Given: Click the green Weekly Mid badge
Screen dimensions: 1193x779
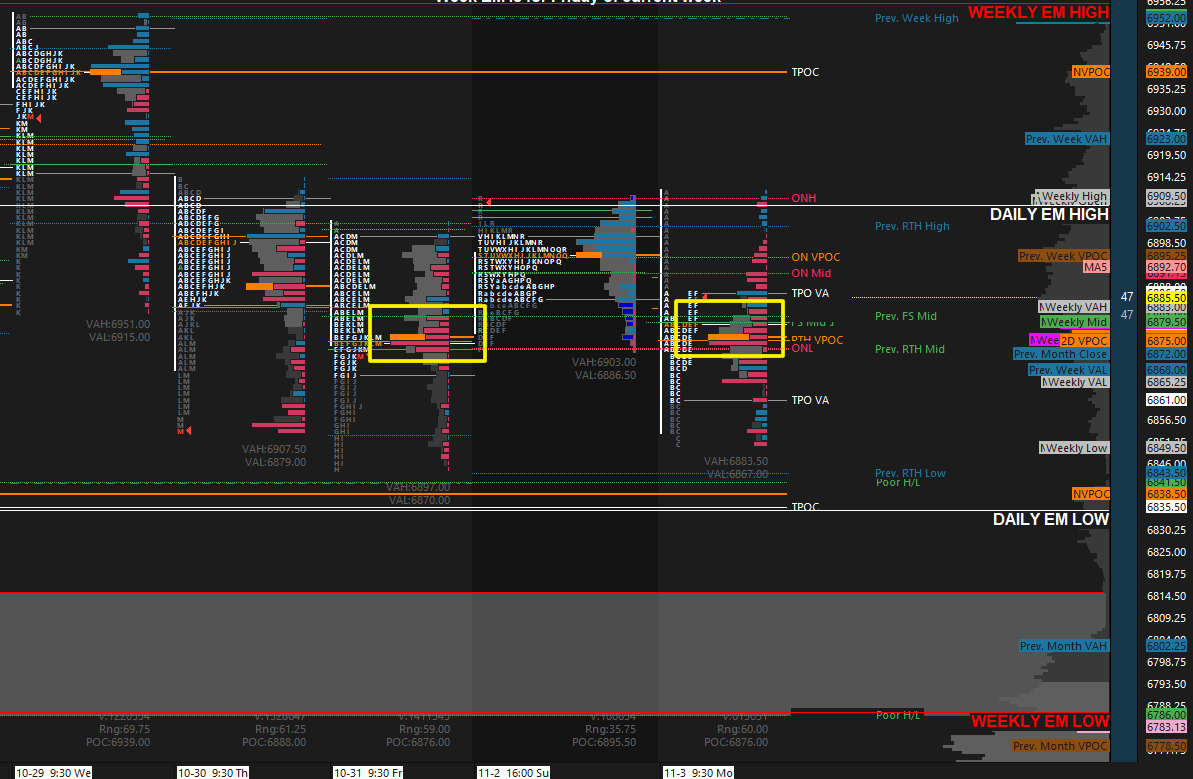Looking at the screenshot, I should (1072, 322).
